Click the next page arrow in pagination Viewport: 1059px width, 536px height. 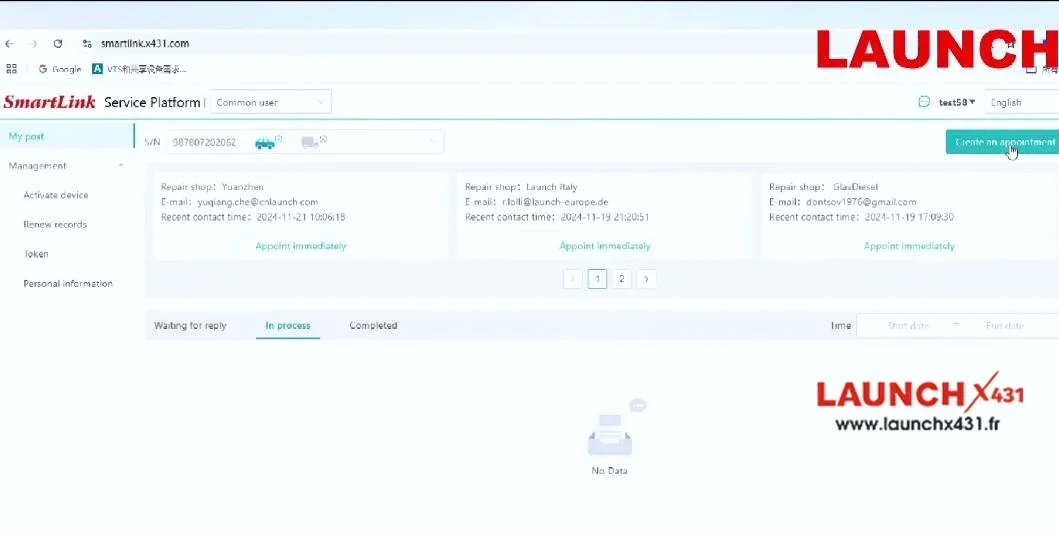(646, 279)
